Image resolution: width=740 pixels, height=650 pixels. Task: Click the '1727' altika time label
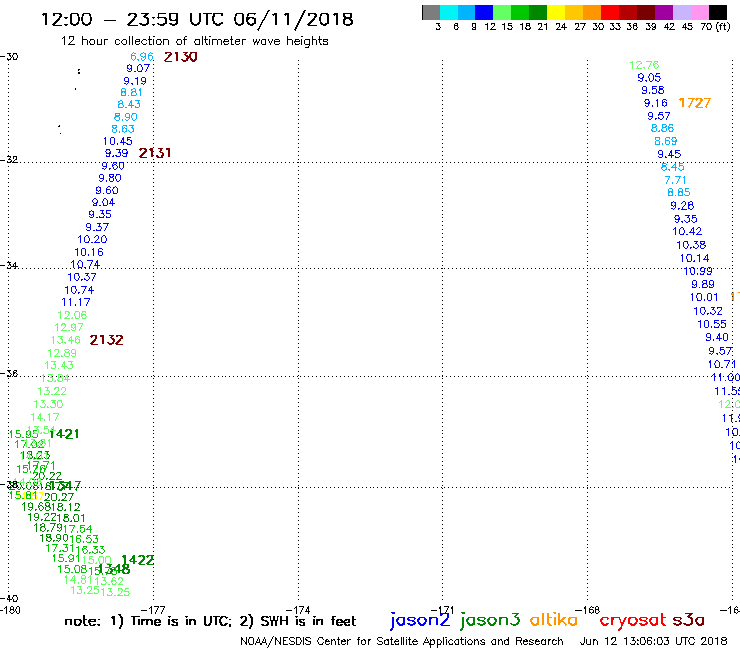point(695,103)
